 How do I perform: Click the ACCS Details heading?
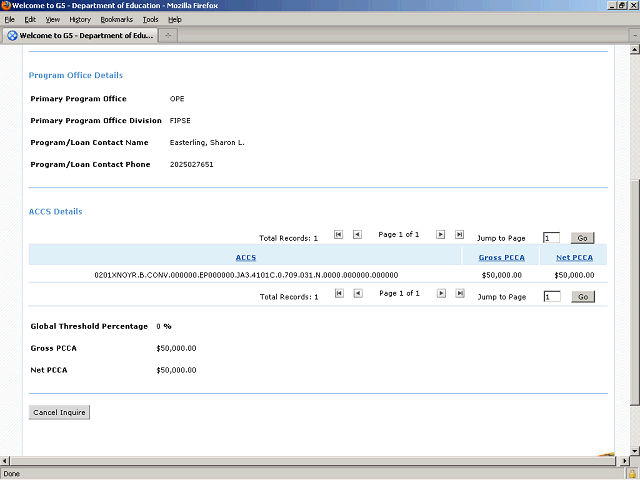pos(56,211)
